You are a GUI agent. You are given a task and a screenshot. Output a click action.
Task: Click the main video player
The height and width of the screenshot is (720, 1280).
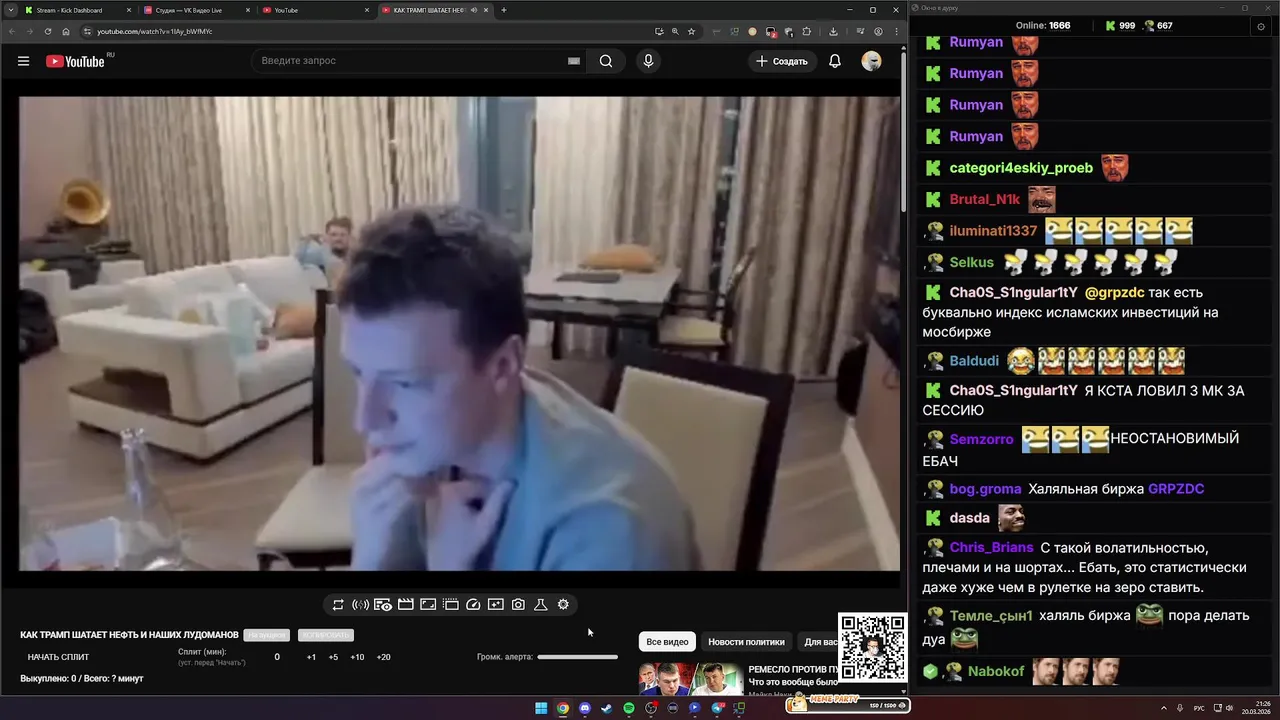[x=459, y=333]
